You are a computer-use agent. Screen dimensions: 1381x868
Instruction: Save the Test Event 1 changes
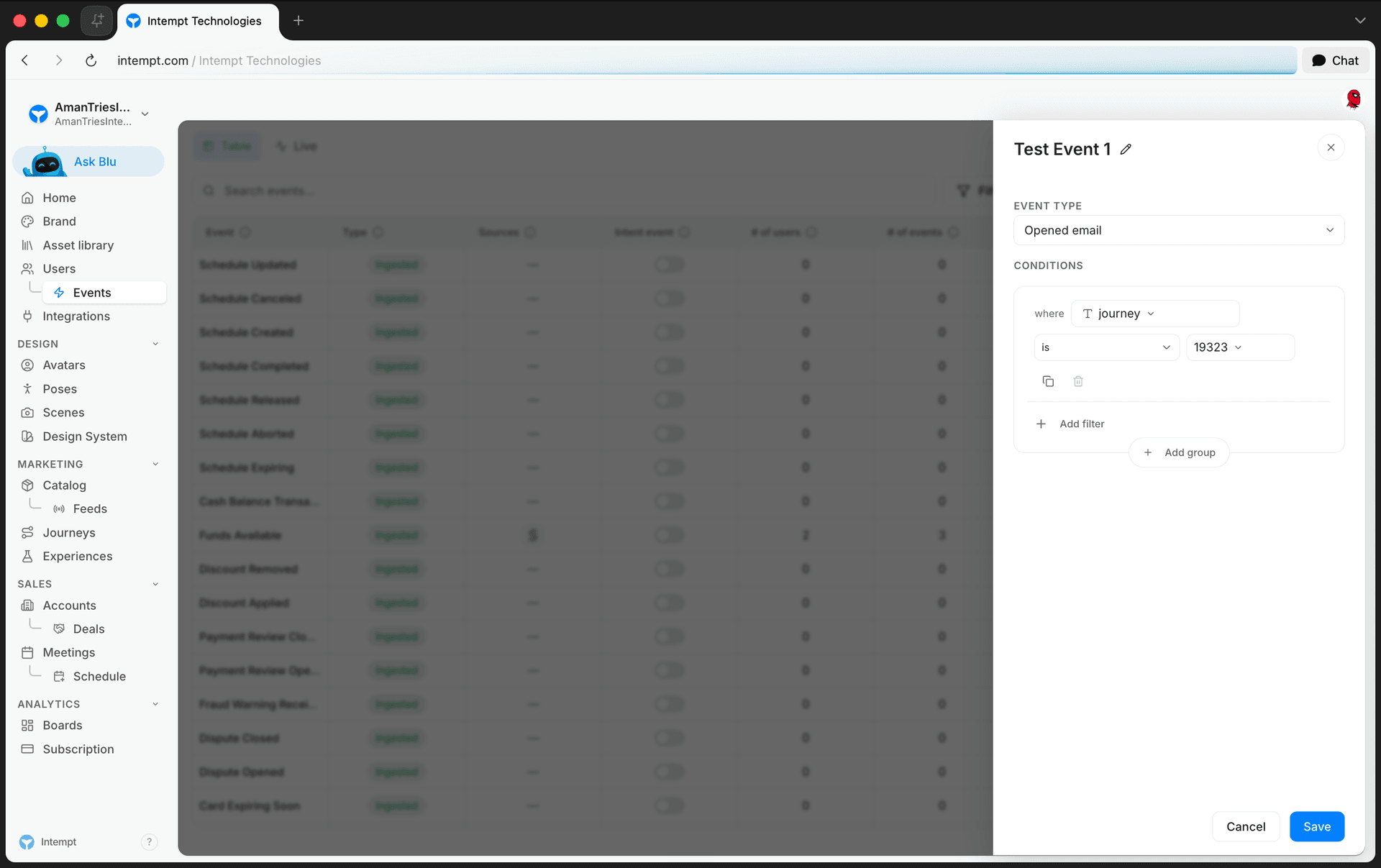point(1316,826)
